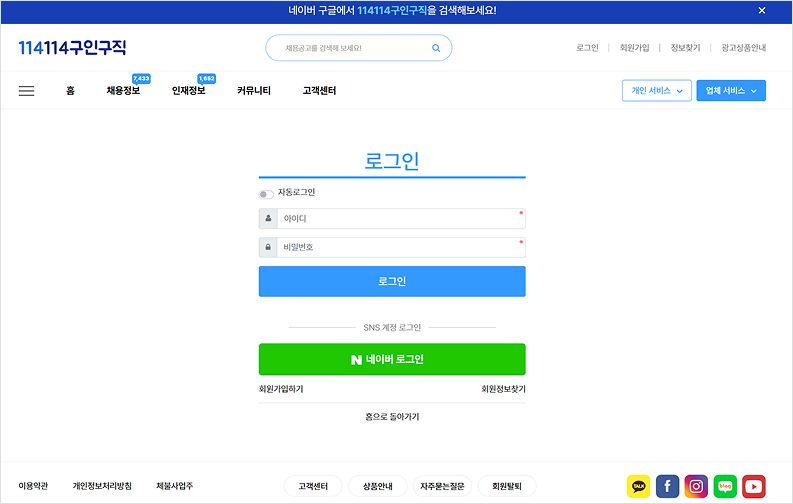This screenshot has width=793, height=504.
Task: Toggle the 자동로그인 switch
Action: (266, 195)
